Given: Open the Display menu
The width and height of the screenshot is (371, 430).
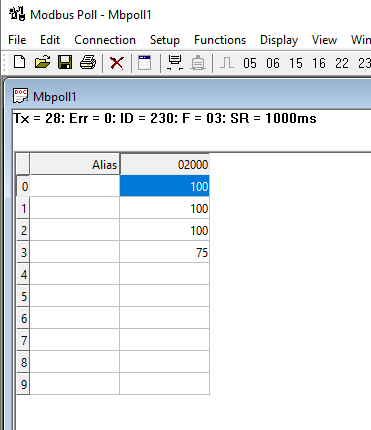Looking at the screenshot, I should (x=279, y=40).
